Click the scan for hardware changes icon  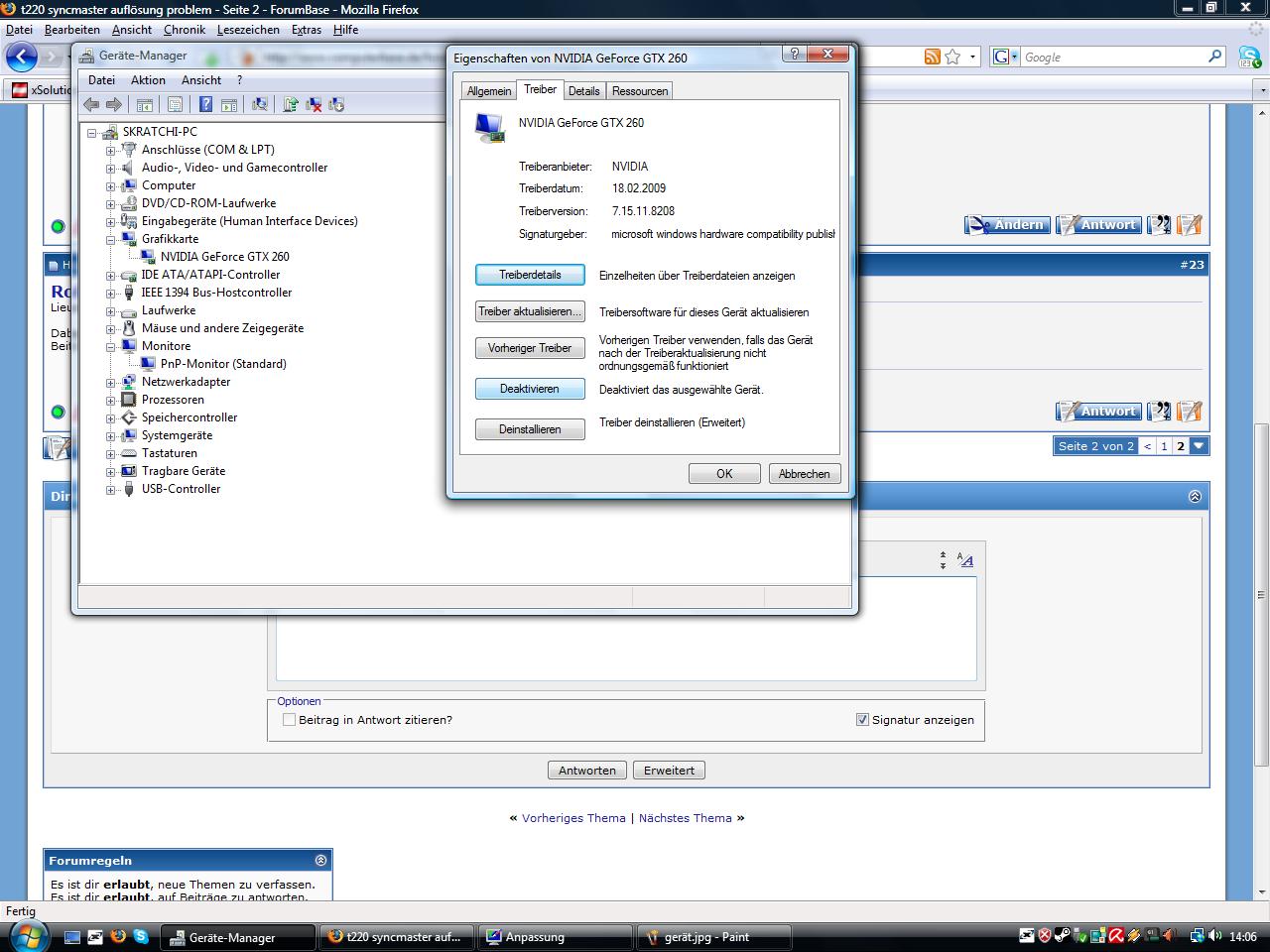click(260, 104)
